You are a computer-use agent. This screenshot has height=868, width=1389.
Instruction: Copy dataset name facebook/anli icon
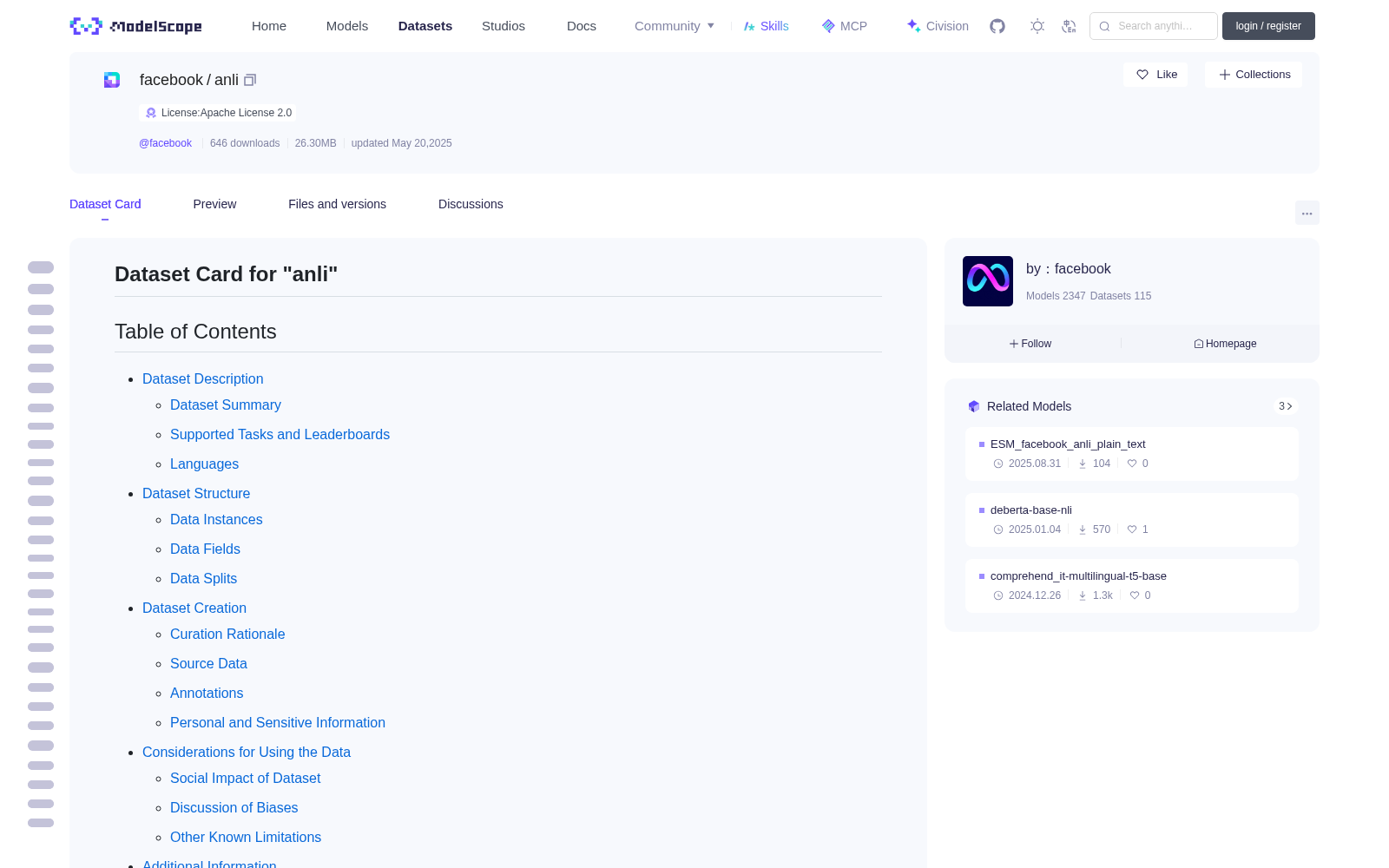click(250, 80)
